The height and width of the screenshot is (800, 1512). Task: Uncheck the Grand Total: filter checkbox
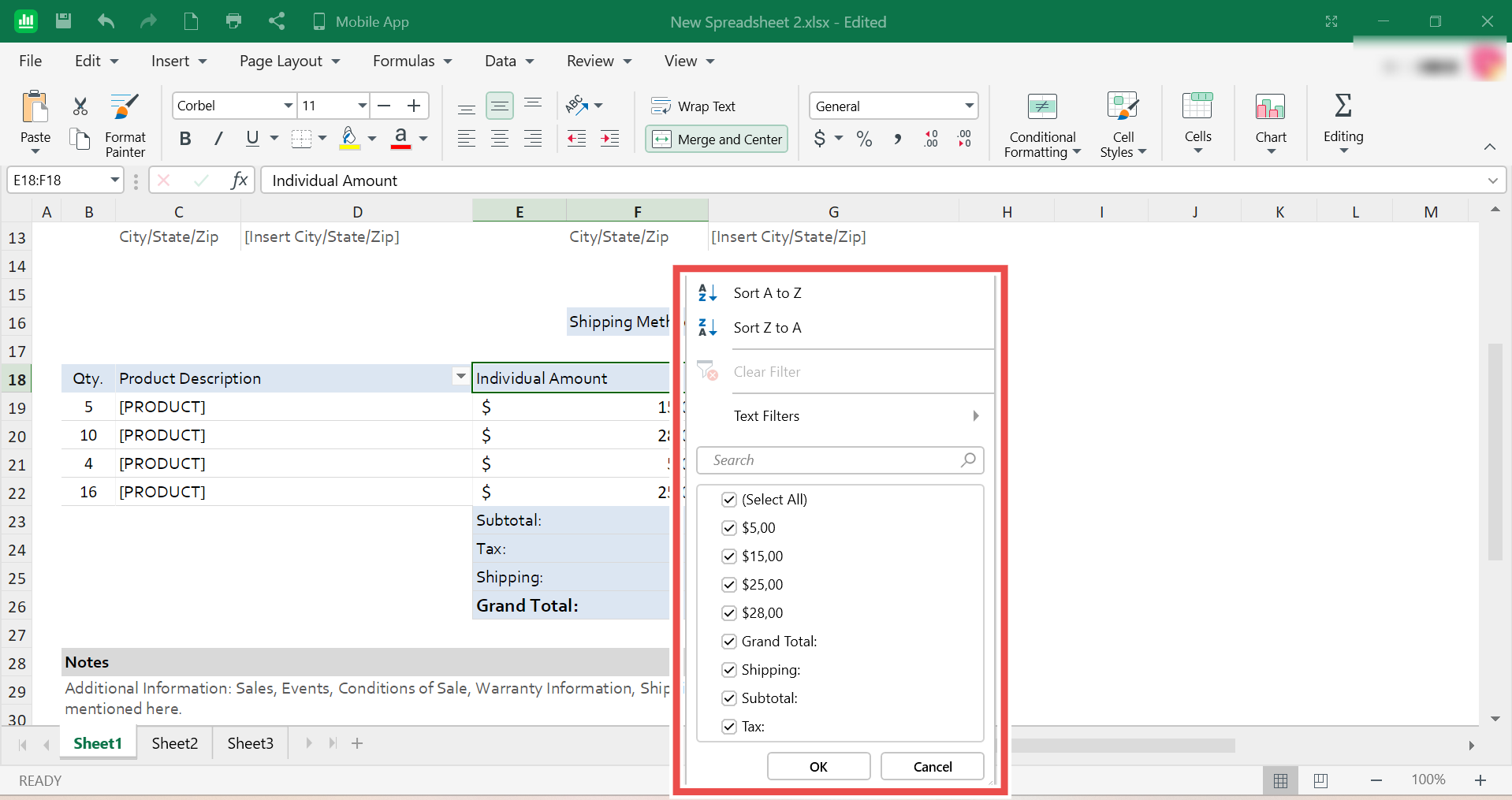pos(729,642)
